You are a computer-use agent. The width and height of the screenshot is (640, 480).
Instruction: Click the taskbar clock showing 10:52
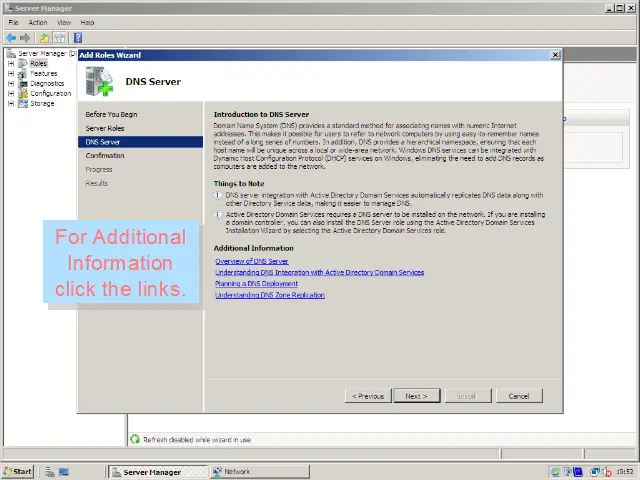pos(624,472)
